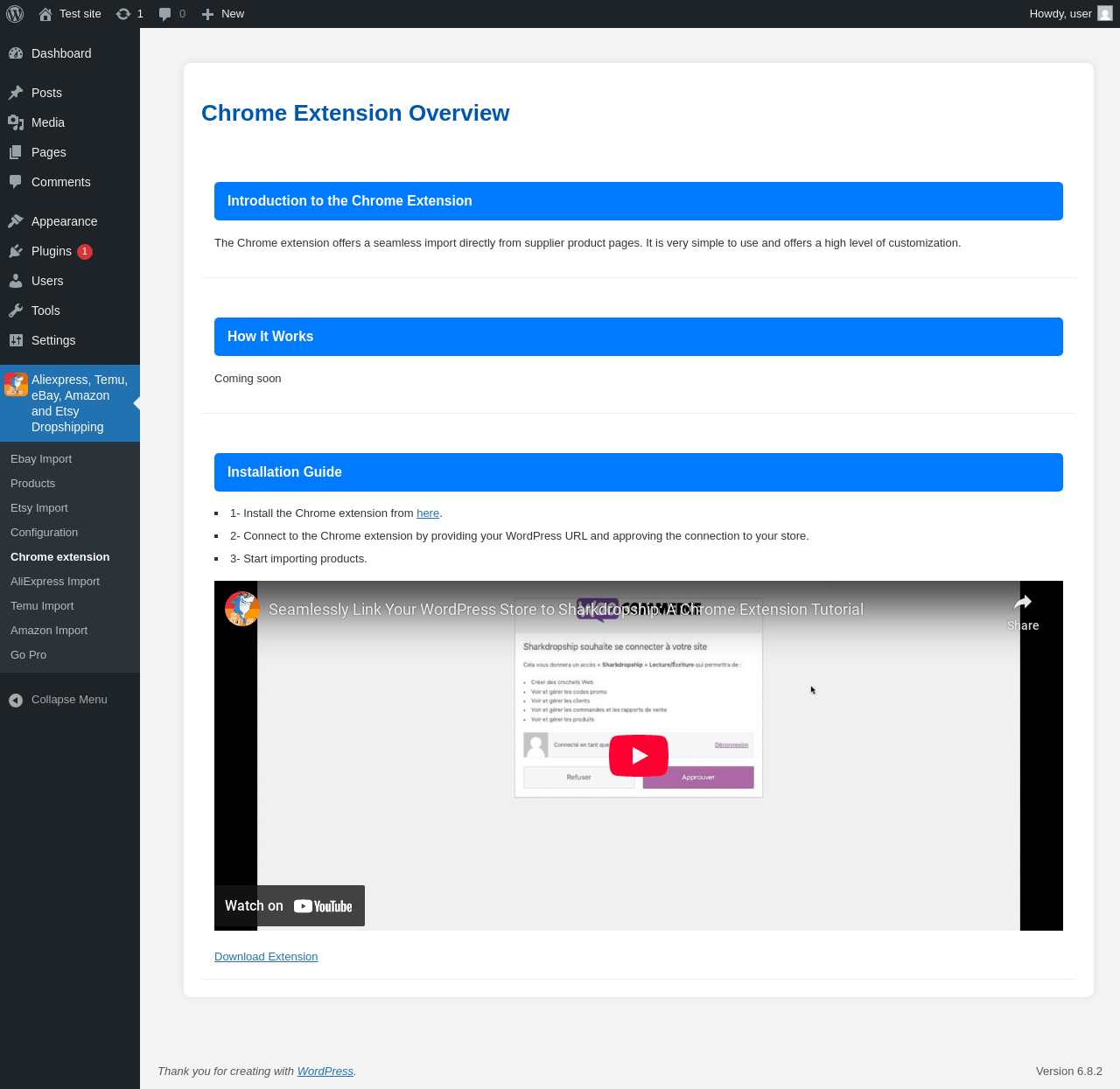Image resolution: width=1120 pixels, height=1089 pixels.
Task: Click the Dashboard gauge icon
Action: coord(16,53)
